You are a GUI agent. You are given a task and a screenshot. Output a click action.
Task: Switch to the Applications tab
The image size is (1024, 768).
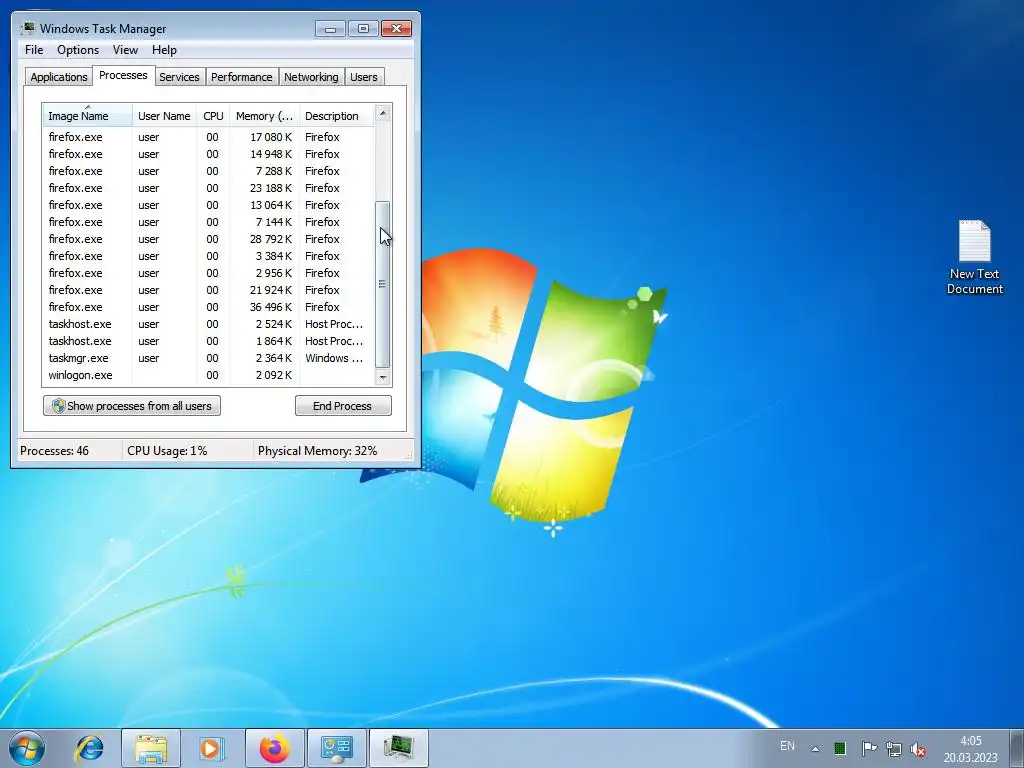(59, 76)
